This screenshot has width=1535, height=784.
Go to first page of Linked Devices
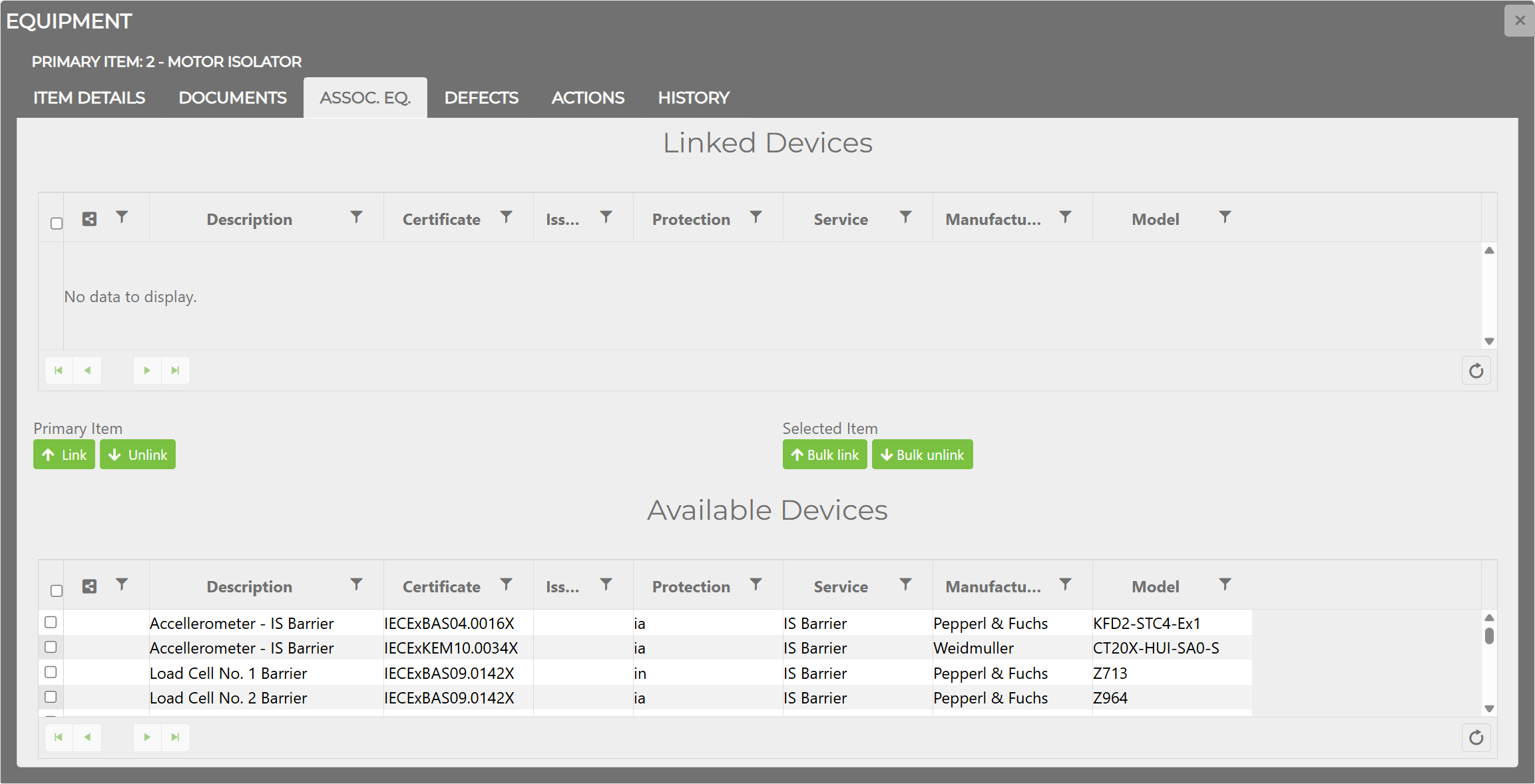click(59, 371)
